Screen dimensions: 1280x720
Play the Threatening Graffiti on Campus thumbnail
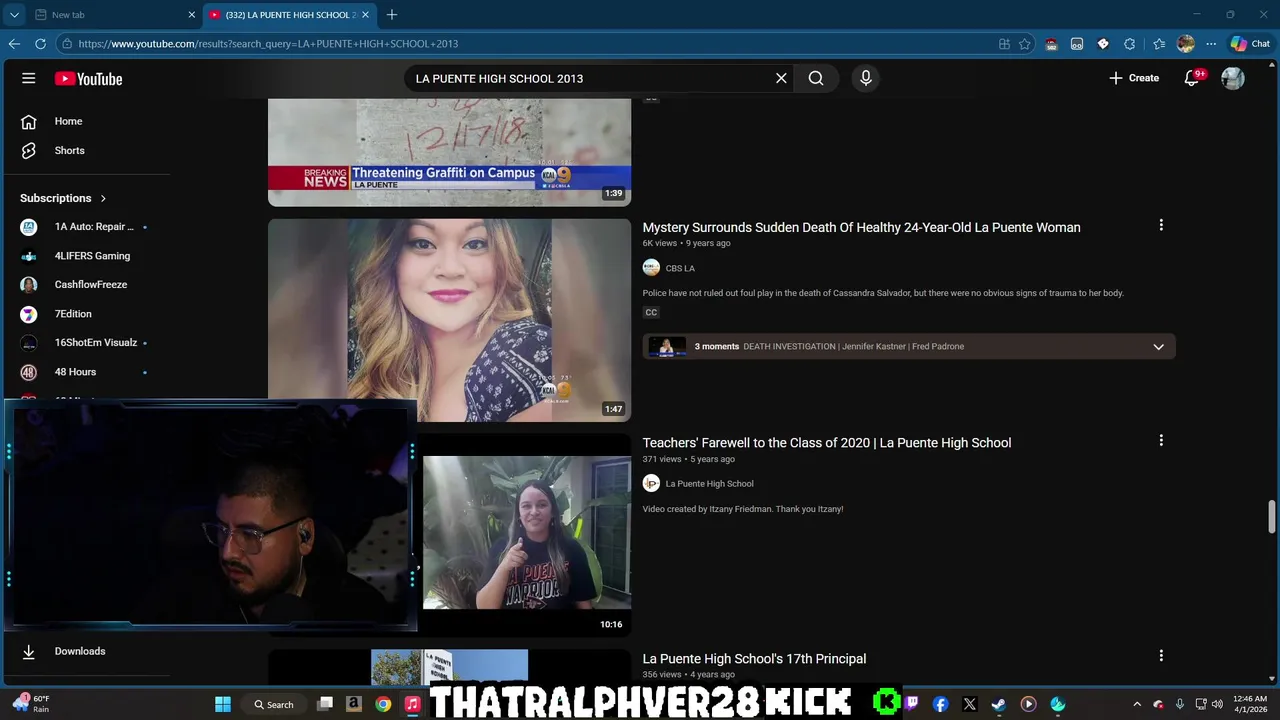click(449, 153)
